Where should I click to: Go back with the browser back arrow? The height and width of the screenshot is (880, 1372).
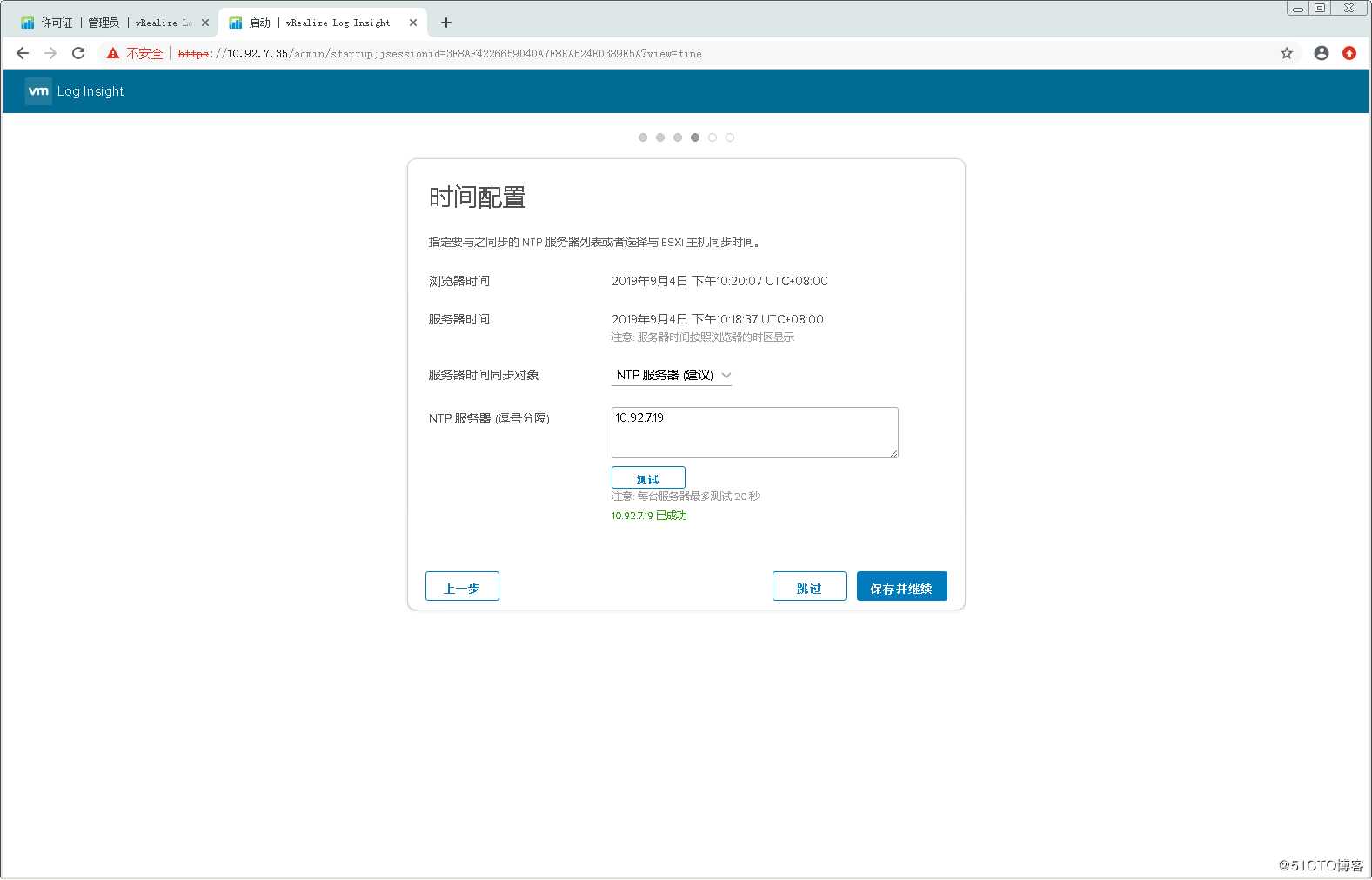pos(23,53)
